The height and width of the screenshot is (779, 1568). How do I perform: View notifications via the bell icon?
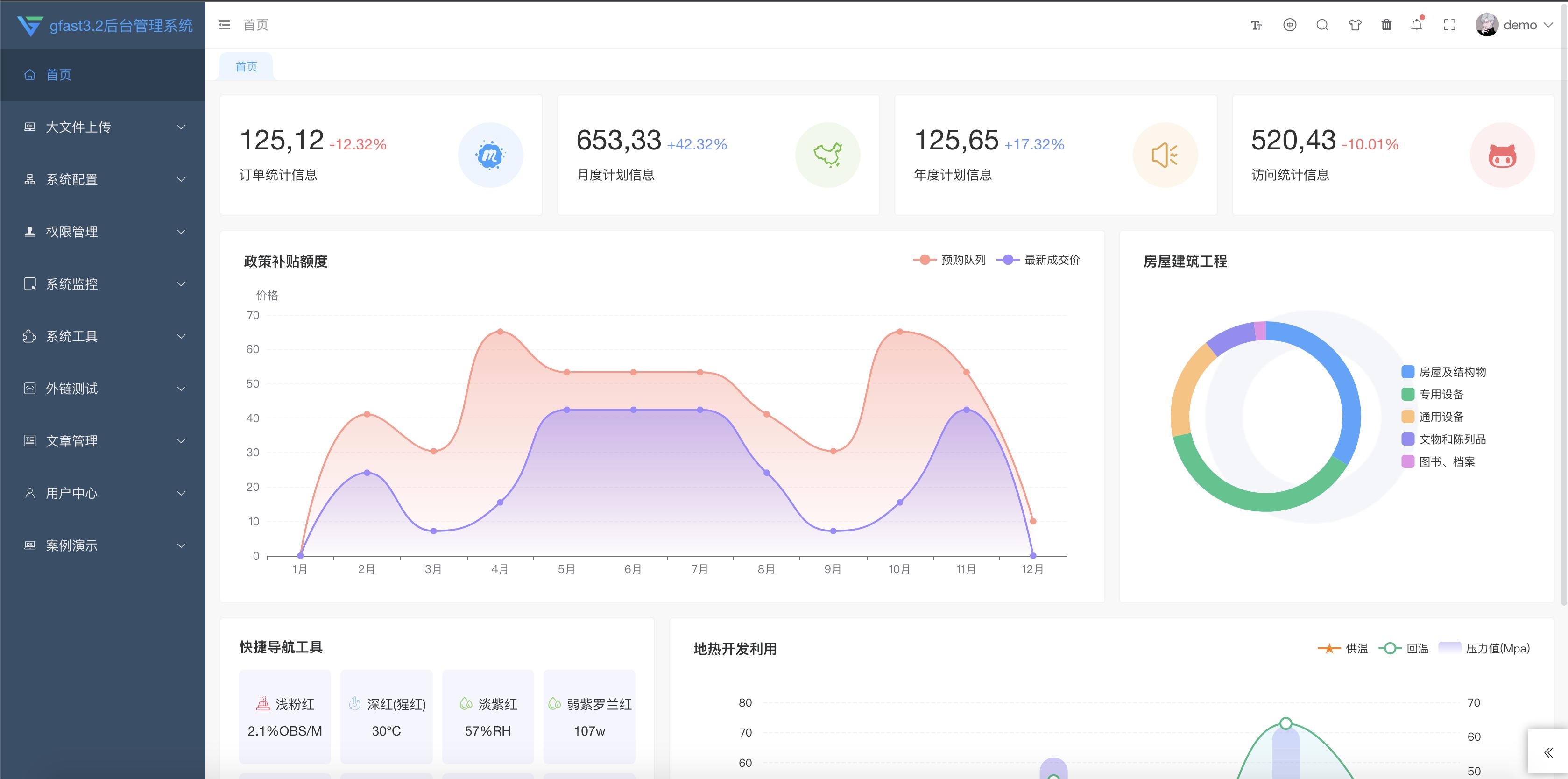[1417, 25]
